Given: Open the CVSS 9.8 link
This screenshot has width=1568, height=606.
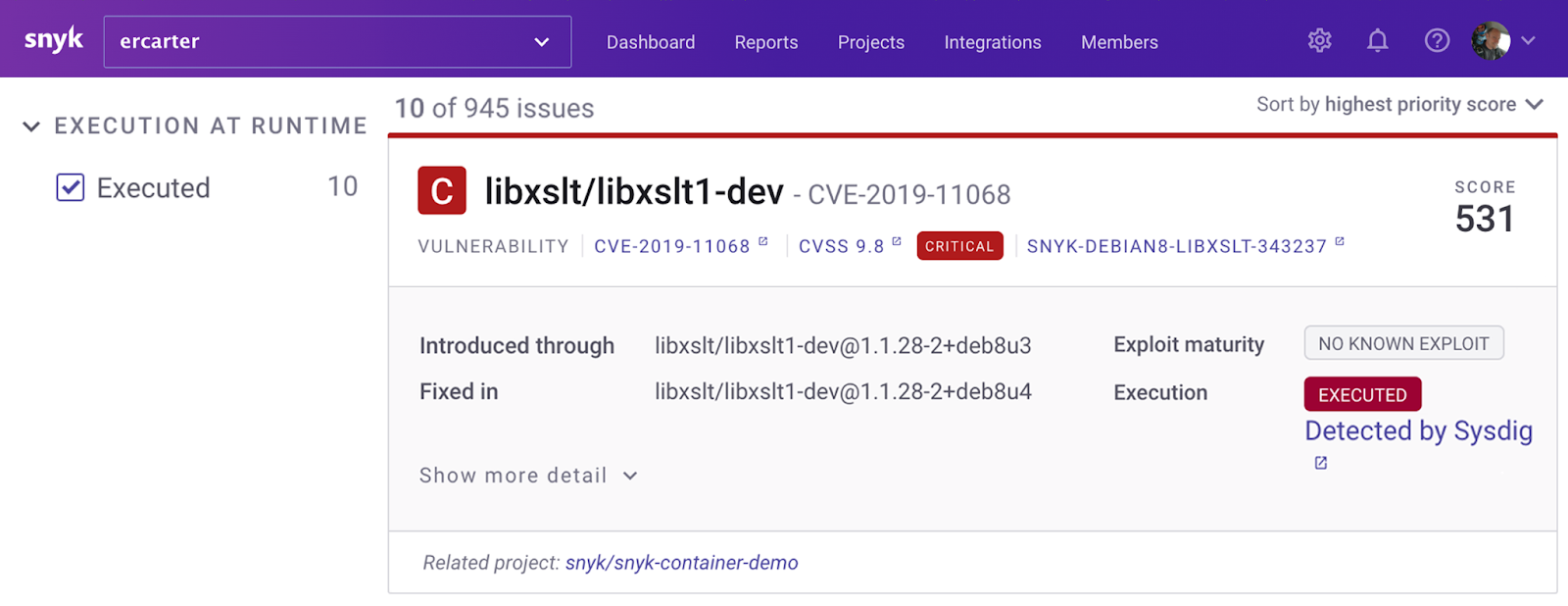Looking at the screenshot, I should click(x=842, y=246).
